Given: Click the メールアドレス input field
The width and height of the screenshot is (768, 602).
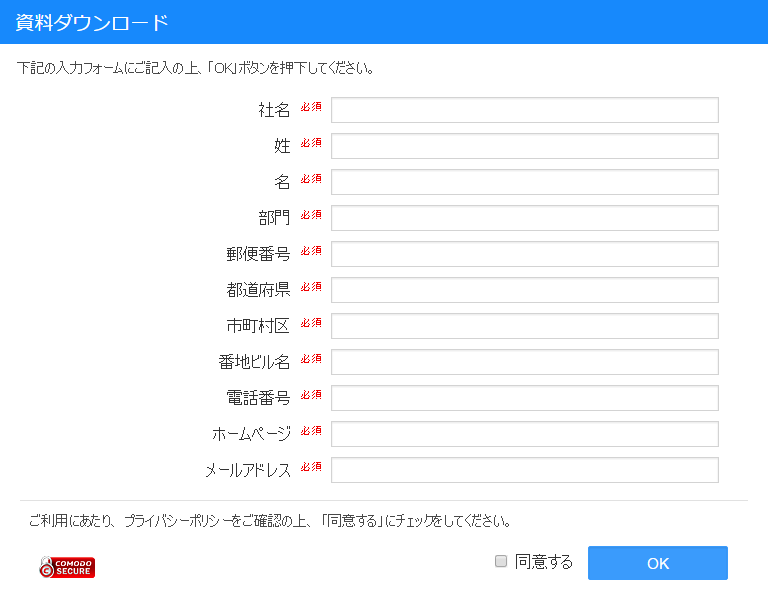Looking at the screenshot, I should pos(525,470).
